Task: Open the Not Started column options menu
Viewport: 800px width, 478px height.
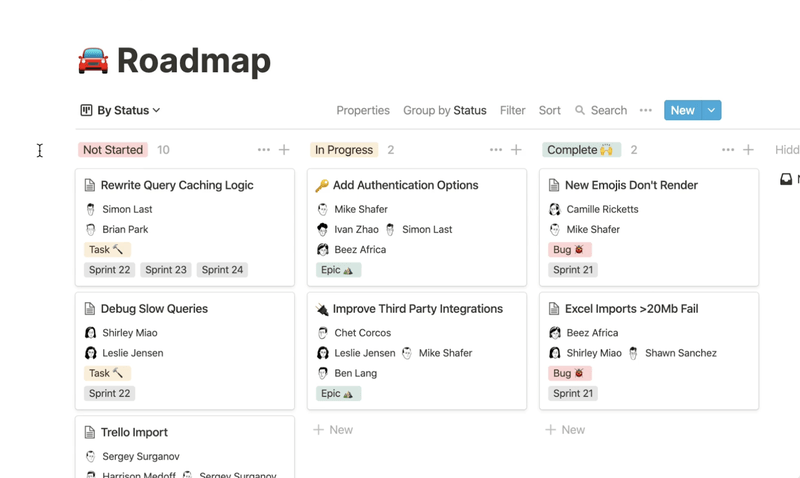Action: (264, 149)
